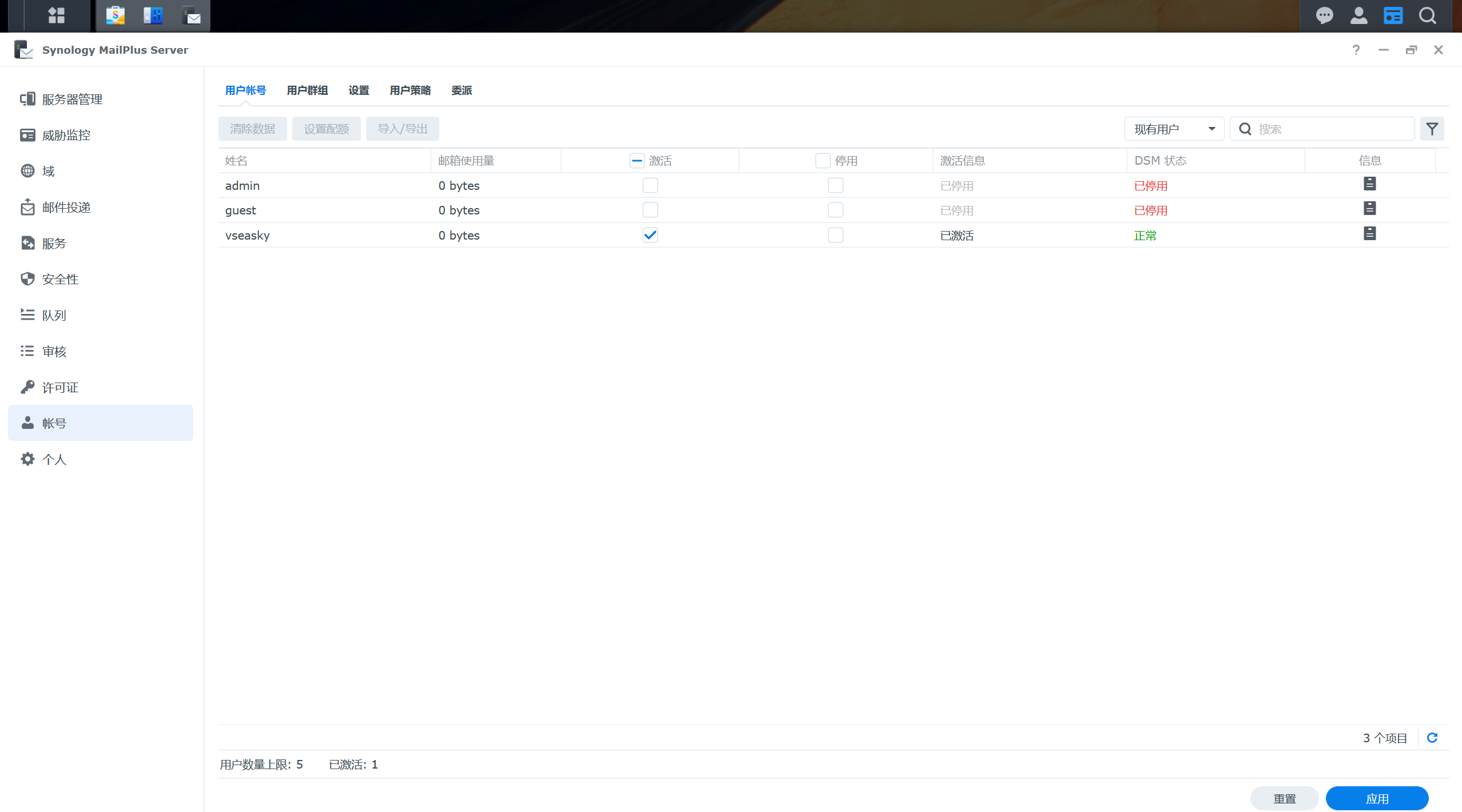
Task: Open 队列 in the sidebar
Action: (101, 315)
